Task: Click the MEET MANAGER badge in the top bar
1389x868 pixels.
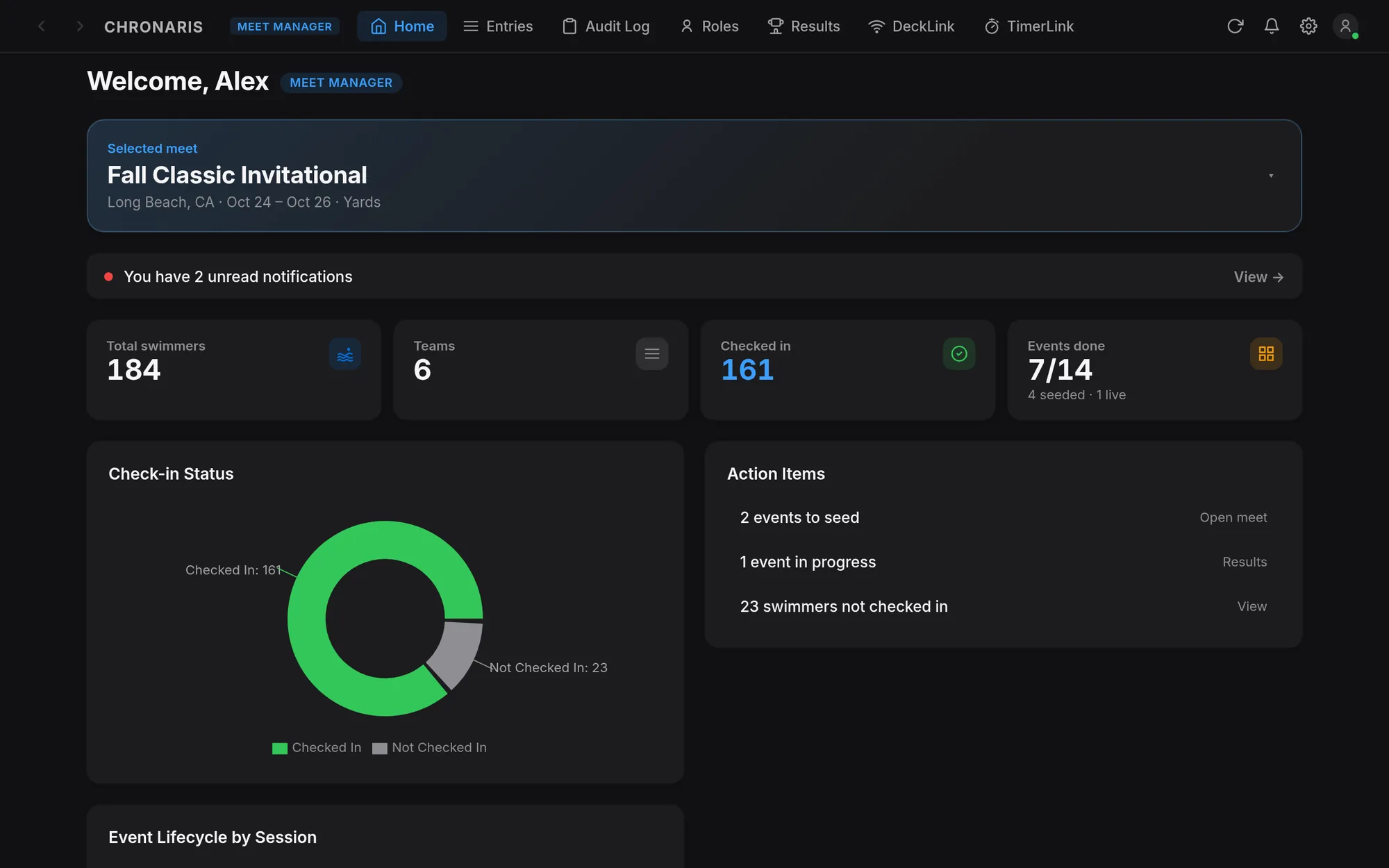Action: (285, 26)
